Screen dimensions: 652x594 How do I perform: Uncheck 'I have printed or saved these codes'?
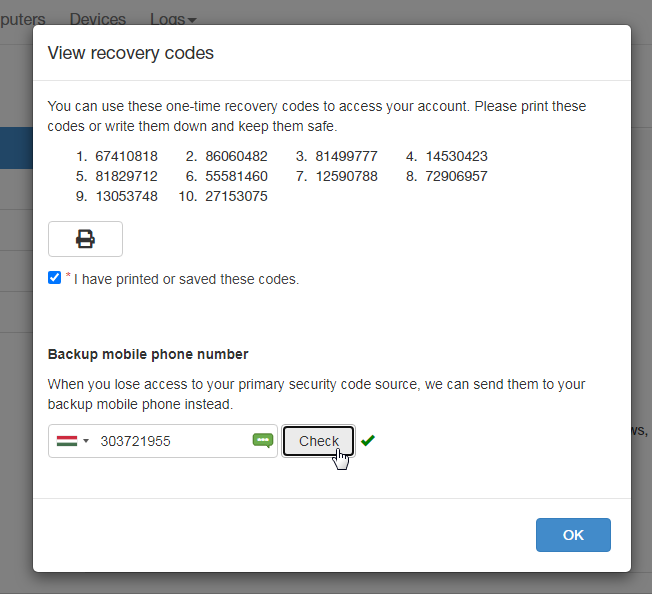54,278
